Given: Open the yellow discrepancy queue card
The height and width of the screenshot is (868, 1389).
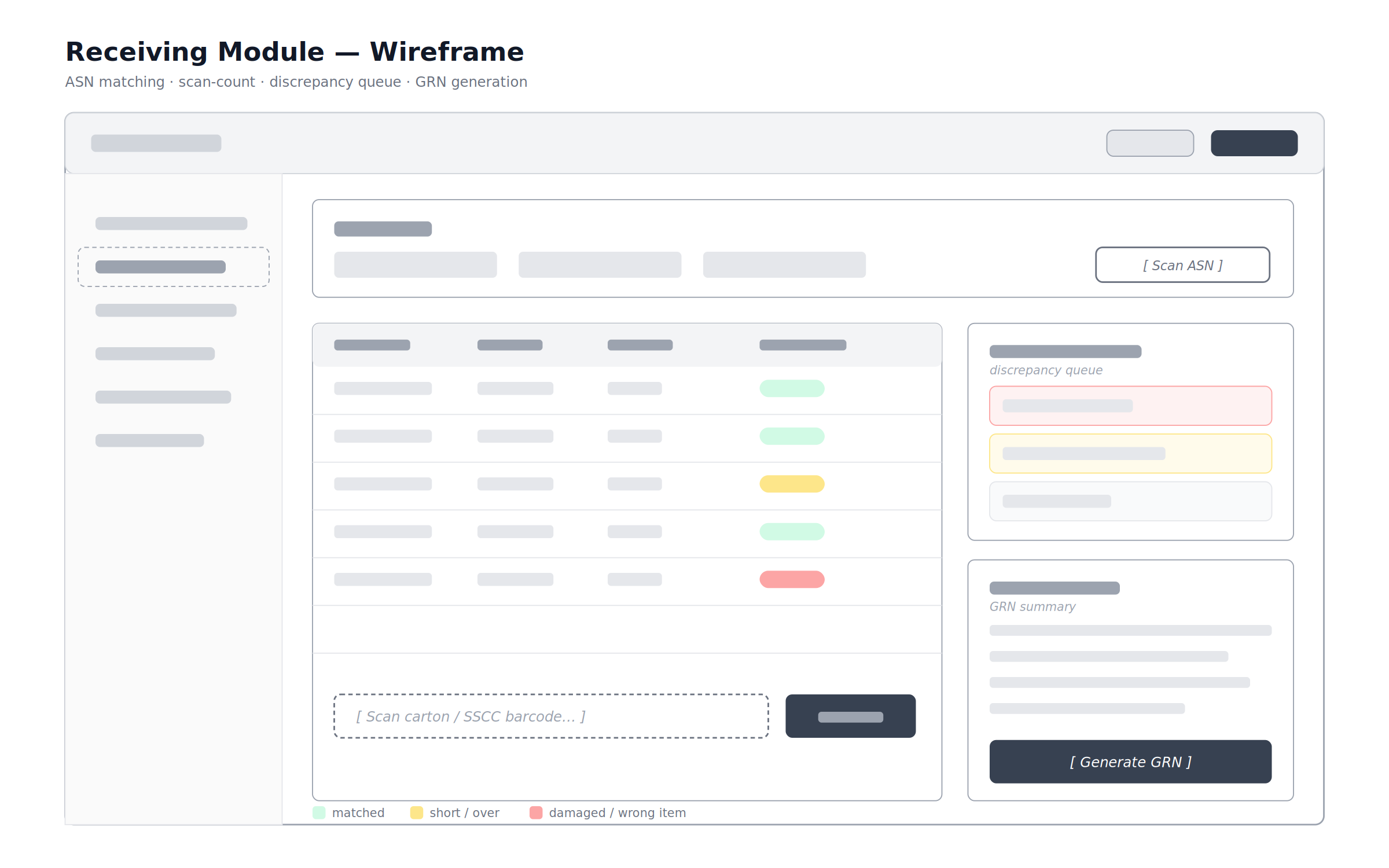Looking at the screenshot, I should coord(1130,454).
